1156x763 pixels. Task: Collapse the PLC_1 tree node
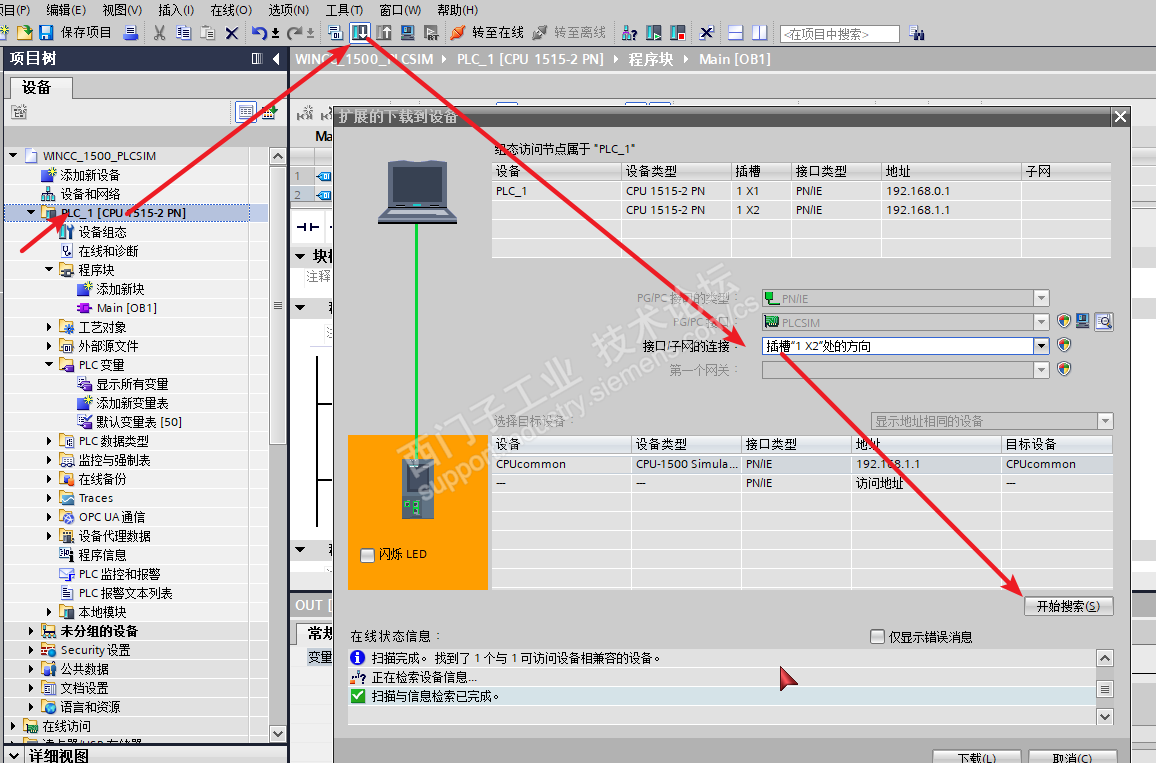coord(31,212)
